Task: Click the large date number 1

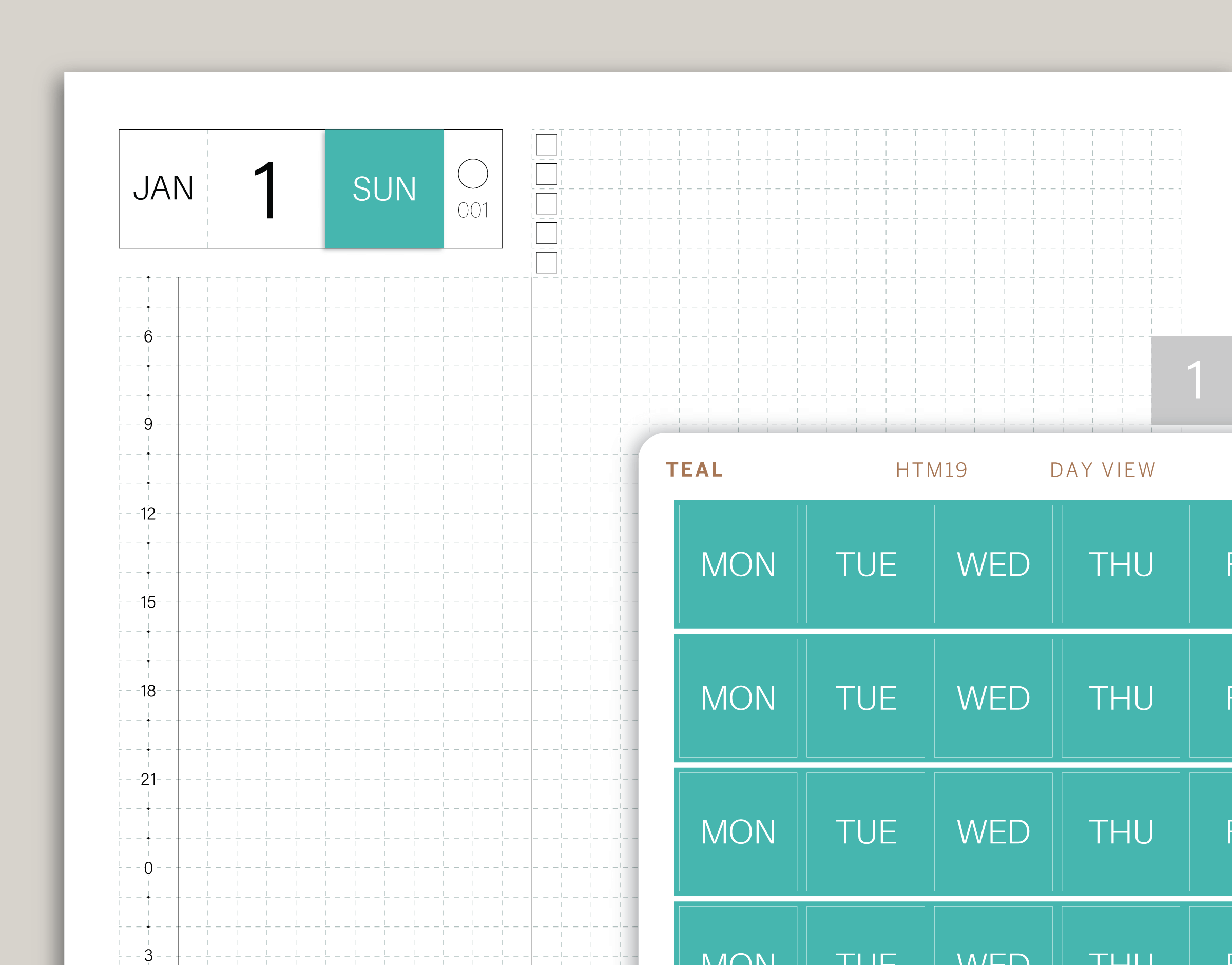Action: (x=265, y=190)
